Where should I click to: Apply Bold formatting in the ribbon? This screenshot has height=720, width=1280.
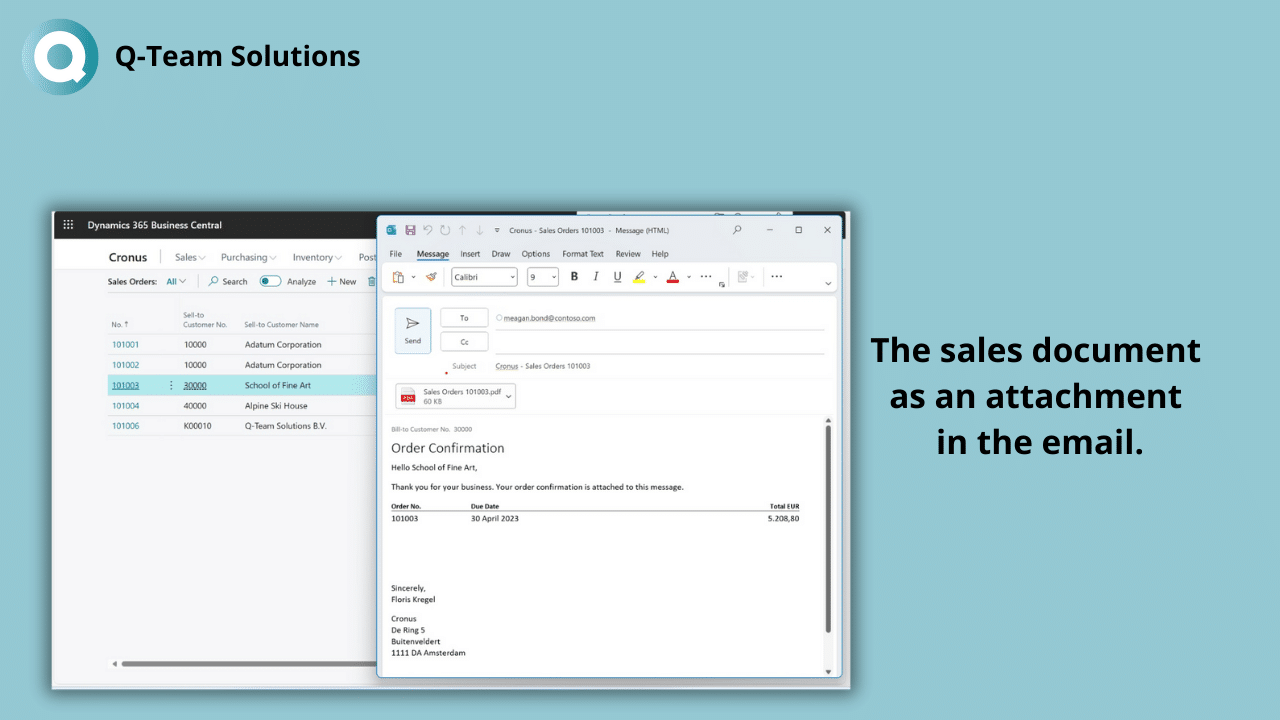click(574, 277)
